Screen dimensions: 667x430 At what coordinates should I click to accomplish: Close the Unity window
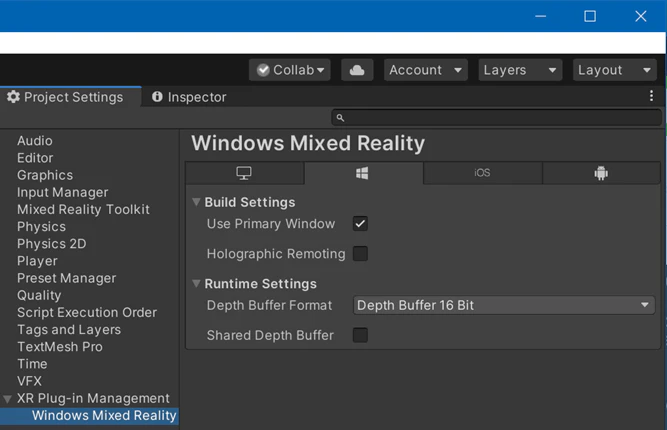tap(641, 16)
